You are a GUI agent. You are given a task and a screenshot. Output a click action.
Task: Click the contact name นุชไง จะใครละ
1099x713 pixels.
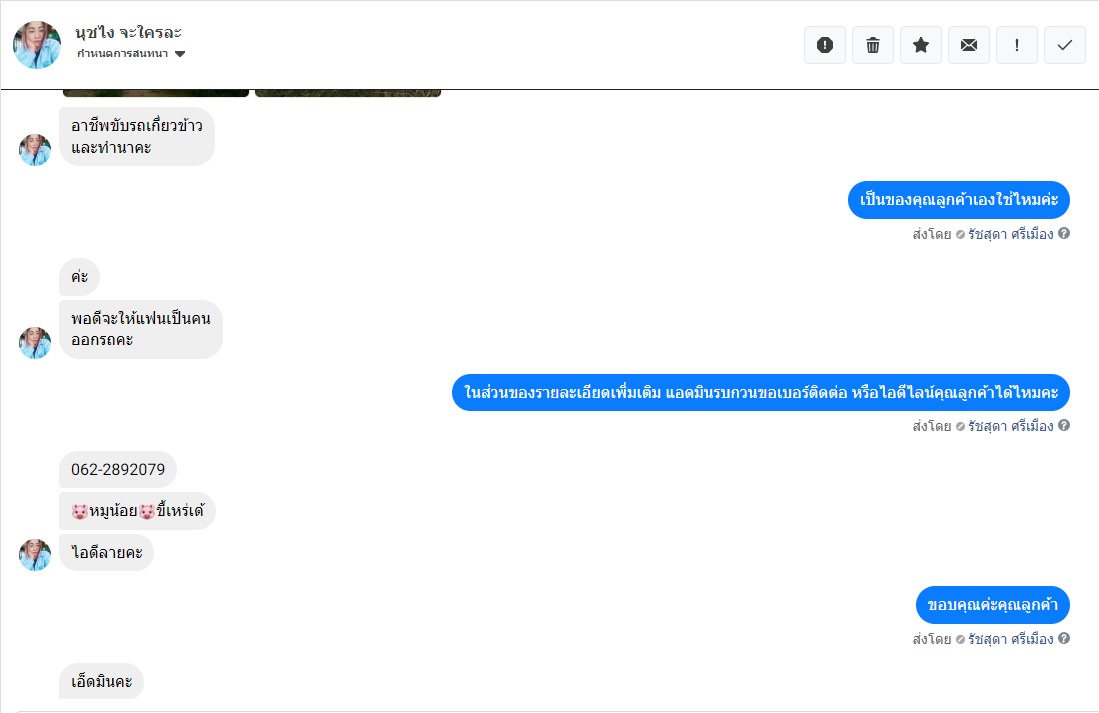pyautogui.click(x=128, y=32)
